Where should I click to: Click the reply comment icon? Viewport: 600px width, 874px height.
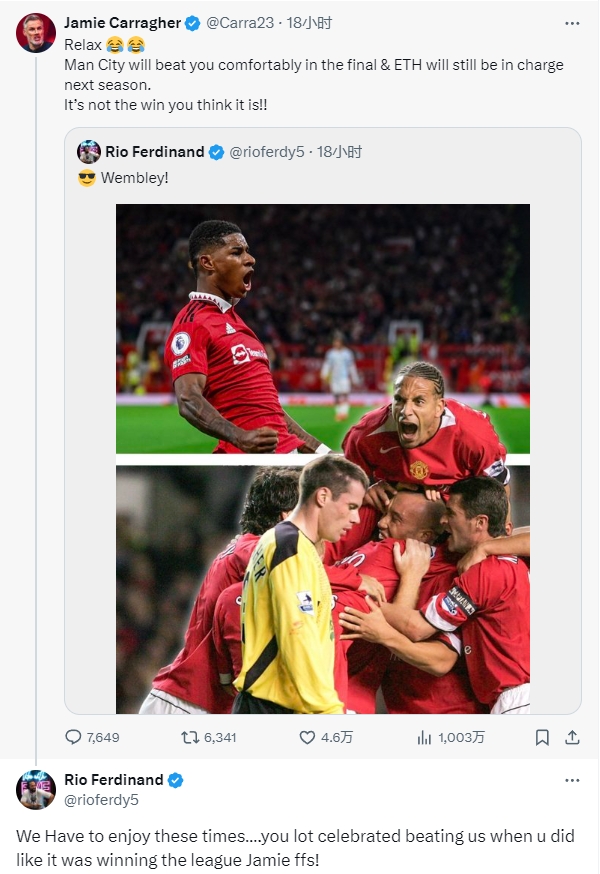(73, 737)
